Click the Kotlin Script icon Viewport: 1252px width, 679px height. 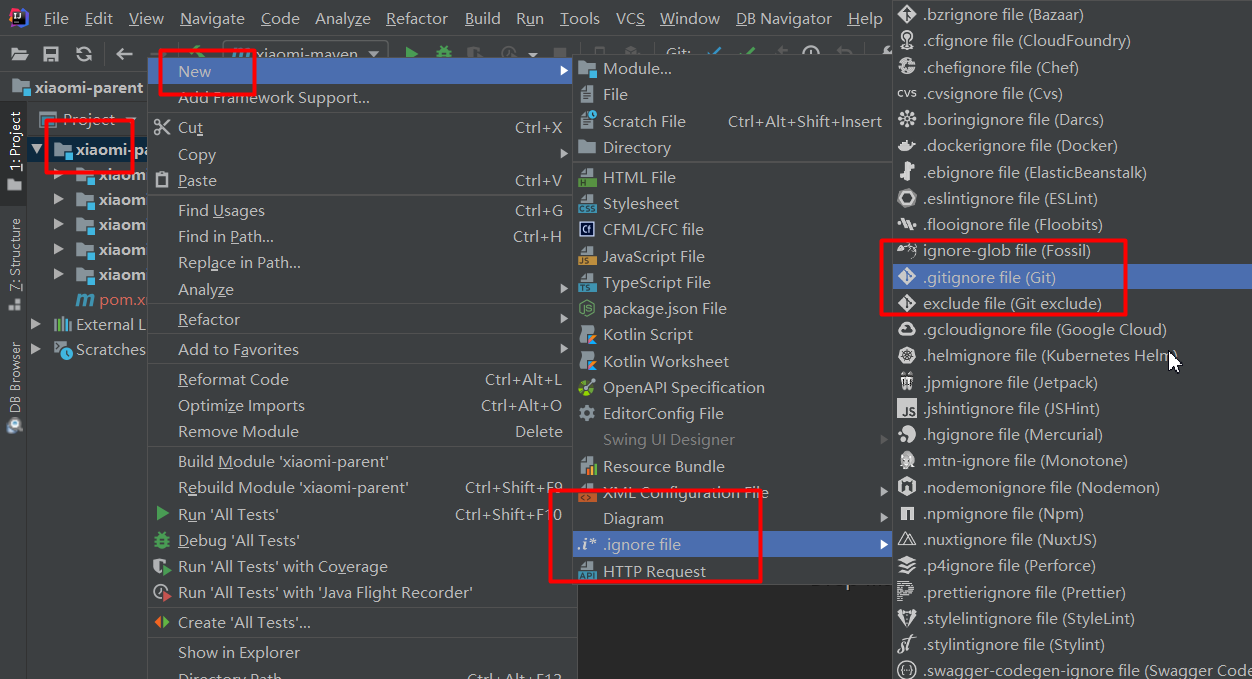[587, 334]
